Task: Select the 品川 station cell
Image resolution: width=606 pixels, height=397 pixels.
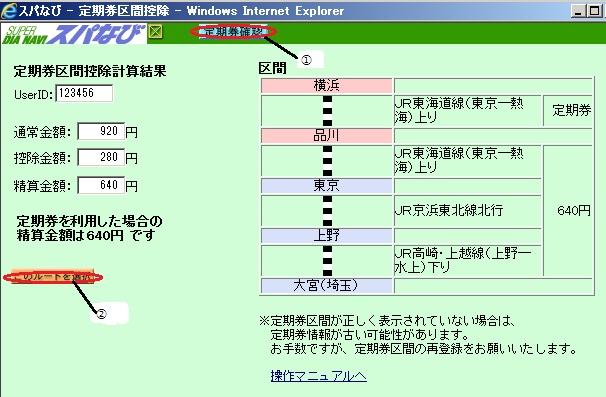Action: click(327, 136)
